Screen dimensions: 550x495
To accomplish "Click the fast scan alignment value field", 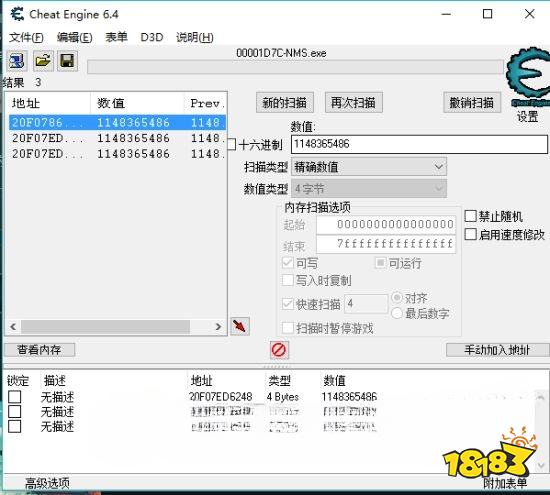I will click(x=366, y=304).
